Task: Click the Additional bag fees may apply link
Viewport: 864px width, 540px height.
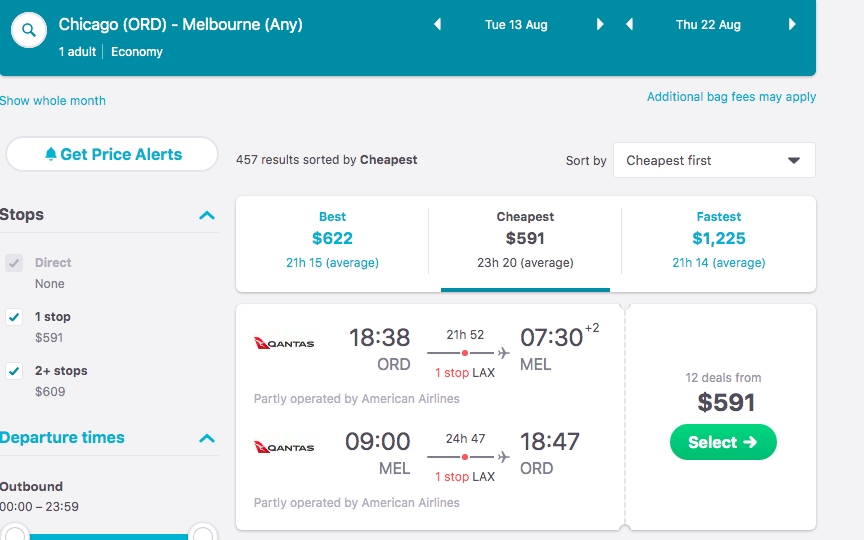Action: (731, 97)
